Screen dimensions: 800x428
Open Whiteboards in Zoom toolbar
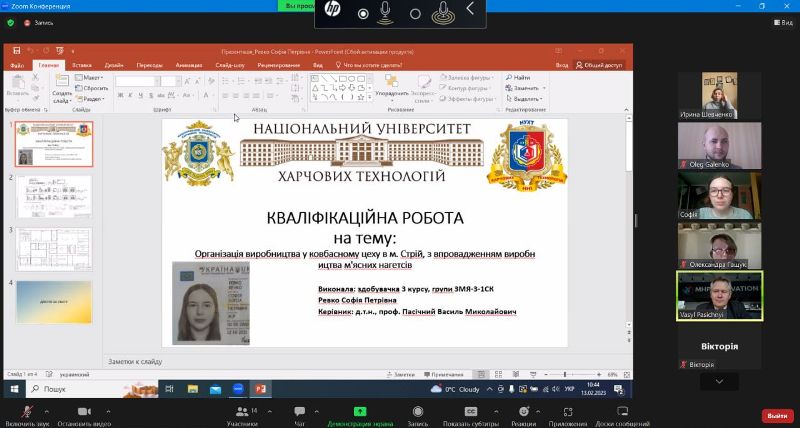click(x=622, y=414)
